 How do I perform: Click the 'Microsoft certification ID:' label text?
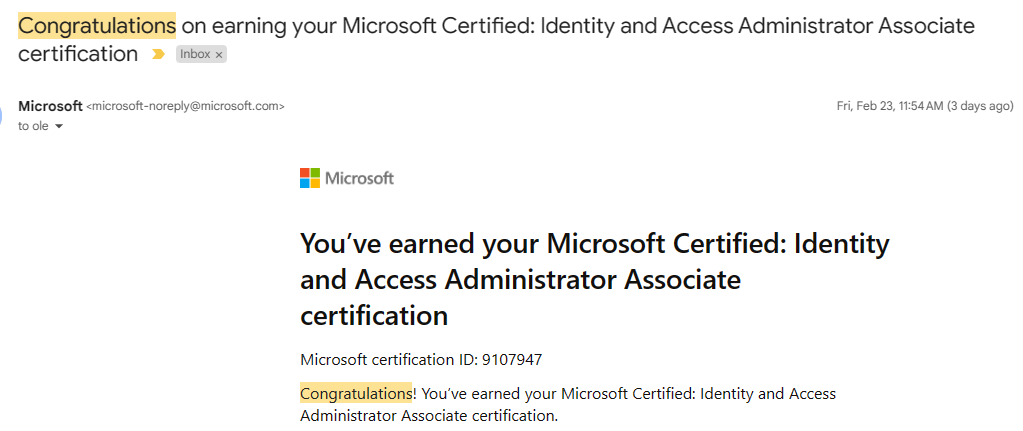coord(389,359)
